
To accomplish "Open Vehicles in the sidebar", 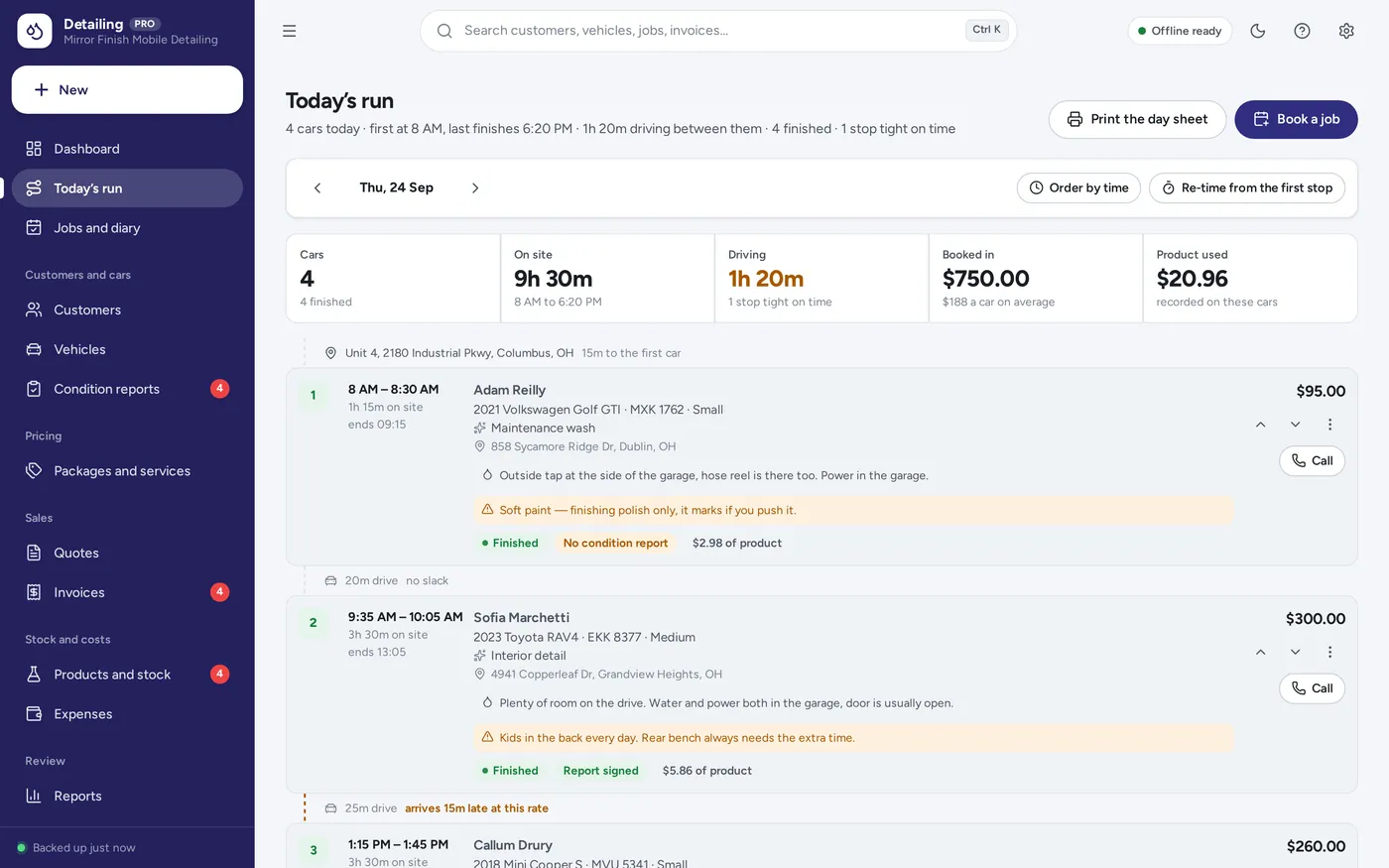I will tap(127, 349).
